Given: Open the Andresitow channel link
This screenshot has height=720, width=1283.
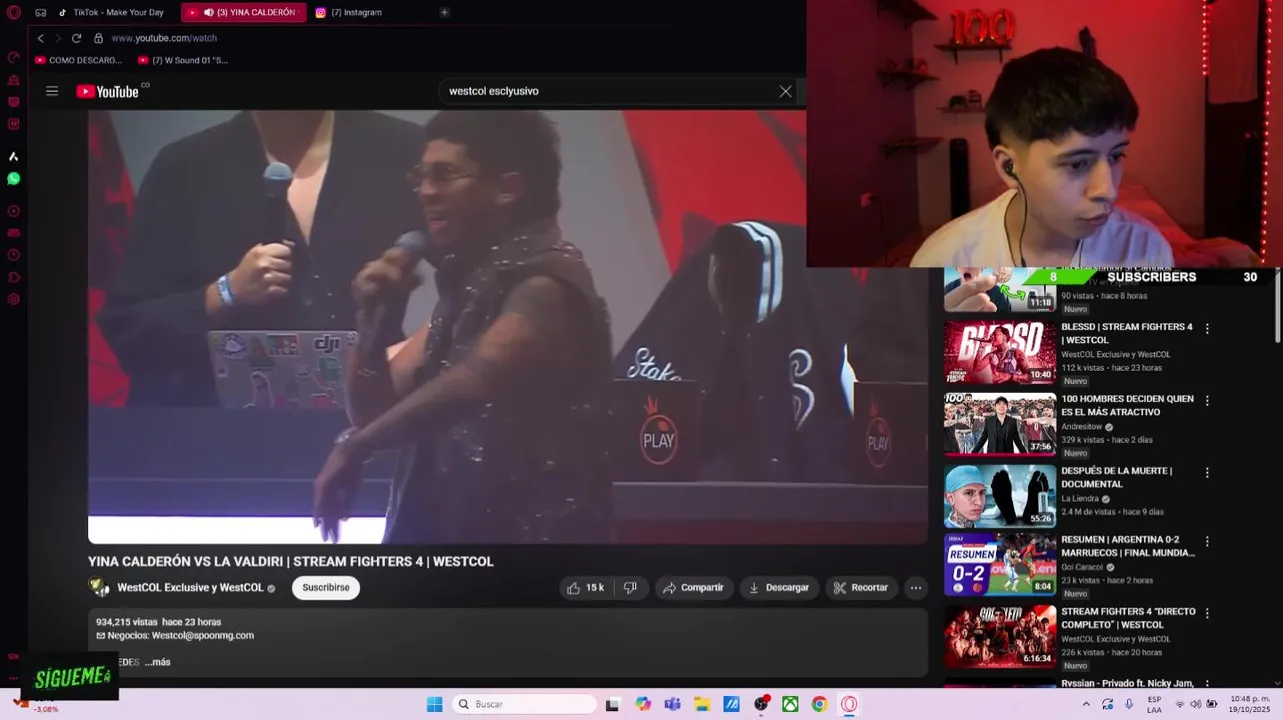Looking at the screenshot, I should 1084,427.
